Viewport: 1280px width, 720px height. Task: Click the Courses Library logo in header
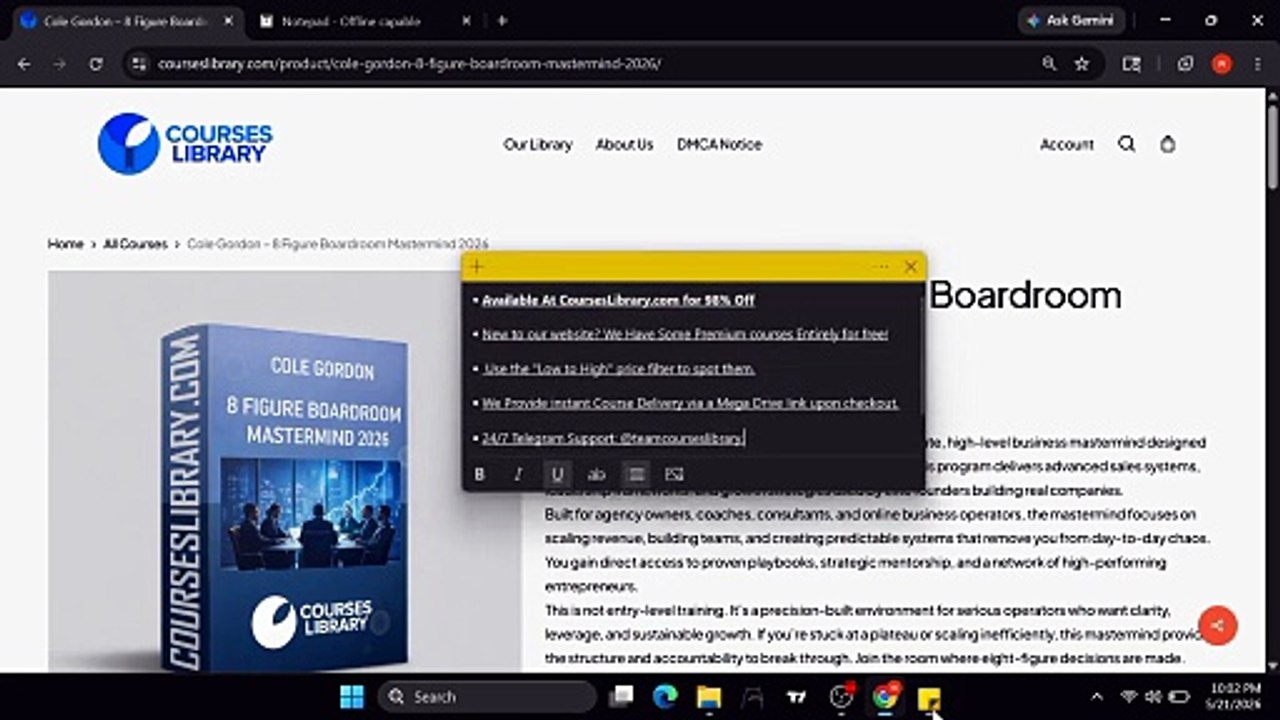click(185, 144)
